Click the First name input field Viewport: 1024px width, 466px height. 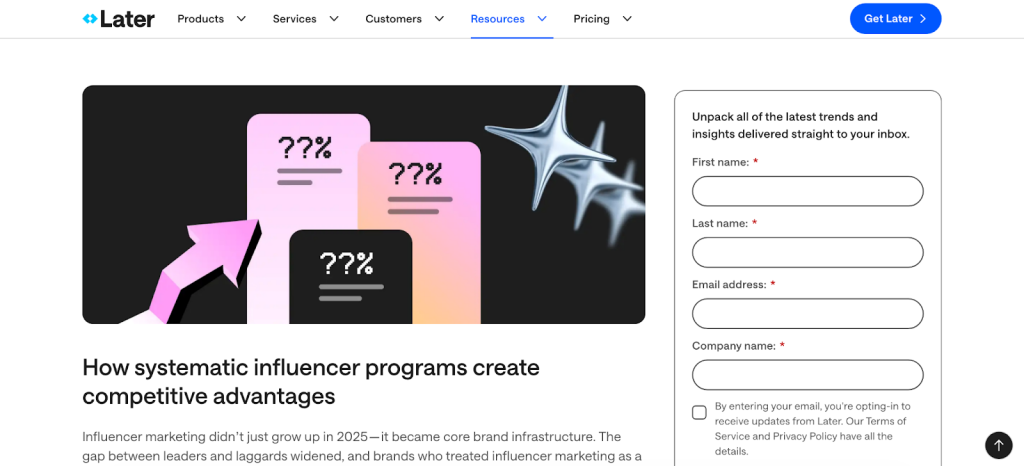[807, 191]
